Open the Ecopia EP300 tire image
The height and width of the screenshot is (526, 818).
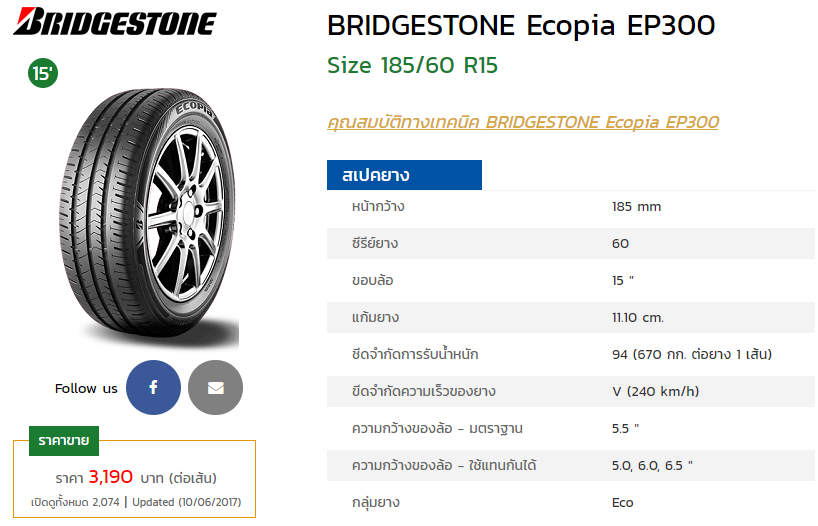coord(149,217)
